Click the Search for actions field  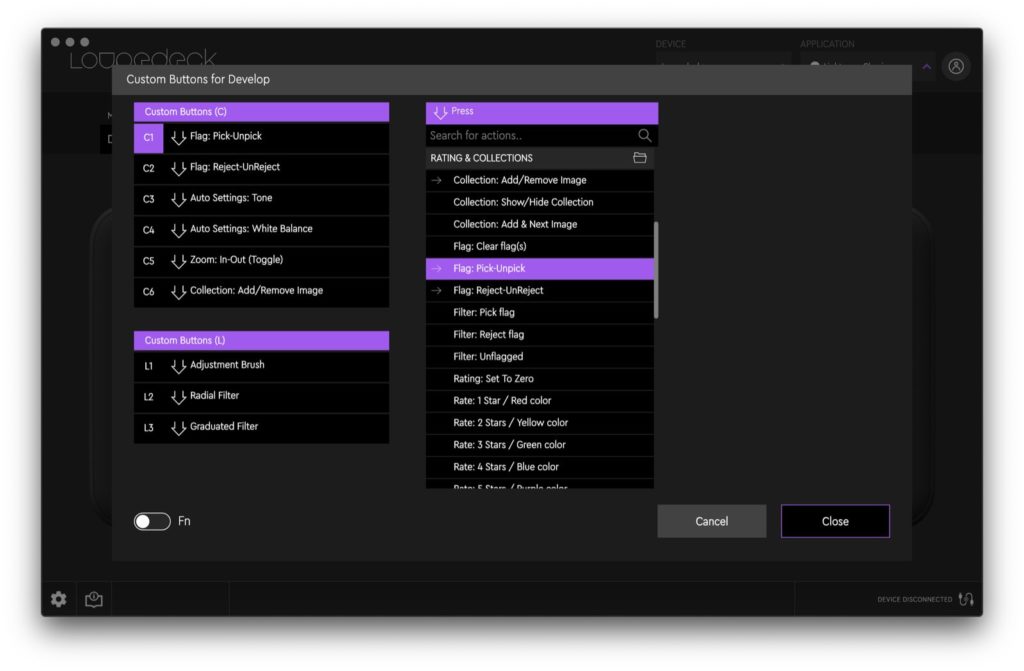[542, 135]
